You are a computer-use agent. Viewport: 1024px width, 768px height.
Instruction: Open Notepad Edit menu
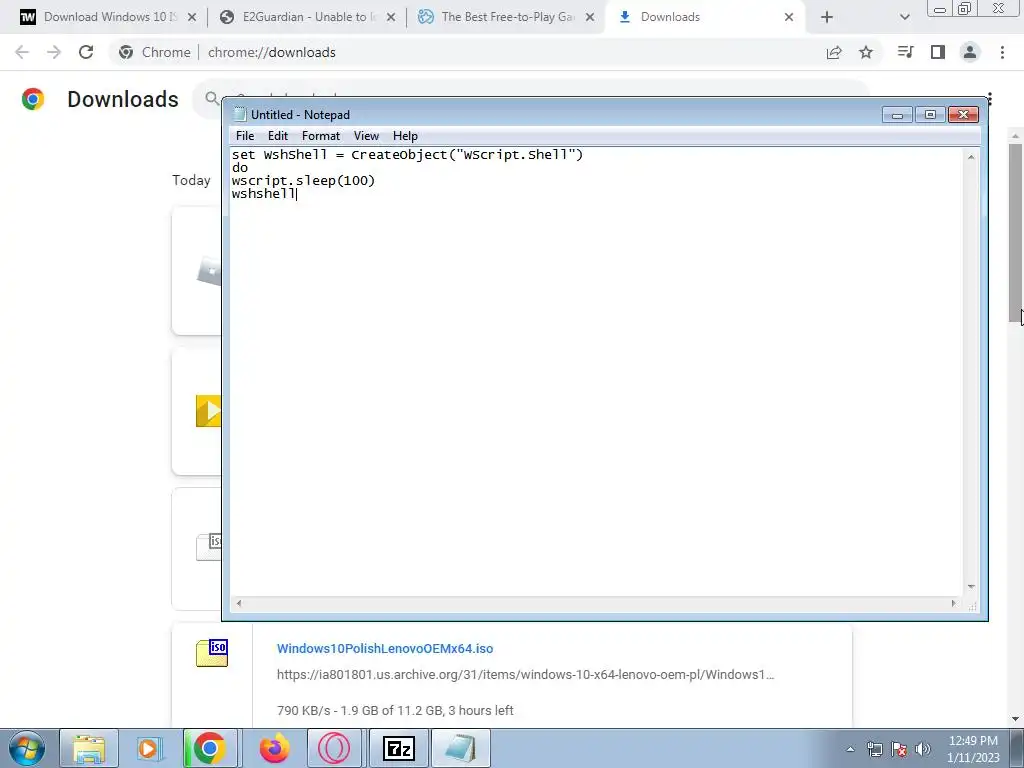[278, 136]
